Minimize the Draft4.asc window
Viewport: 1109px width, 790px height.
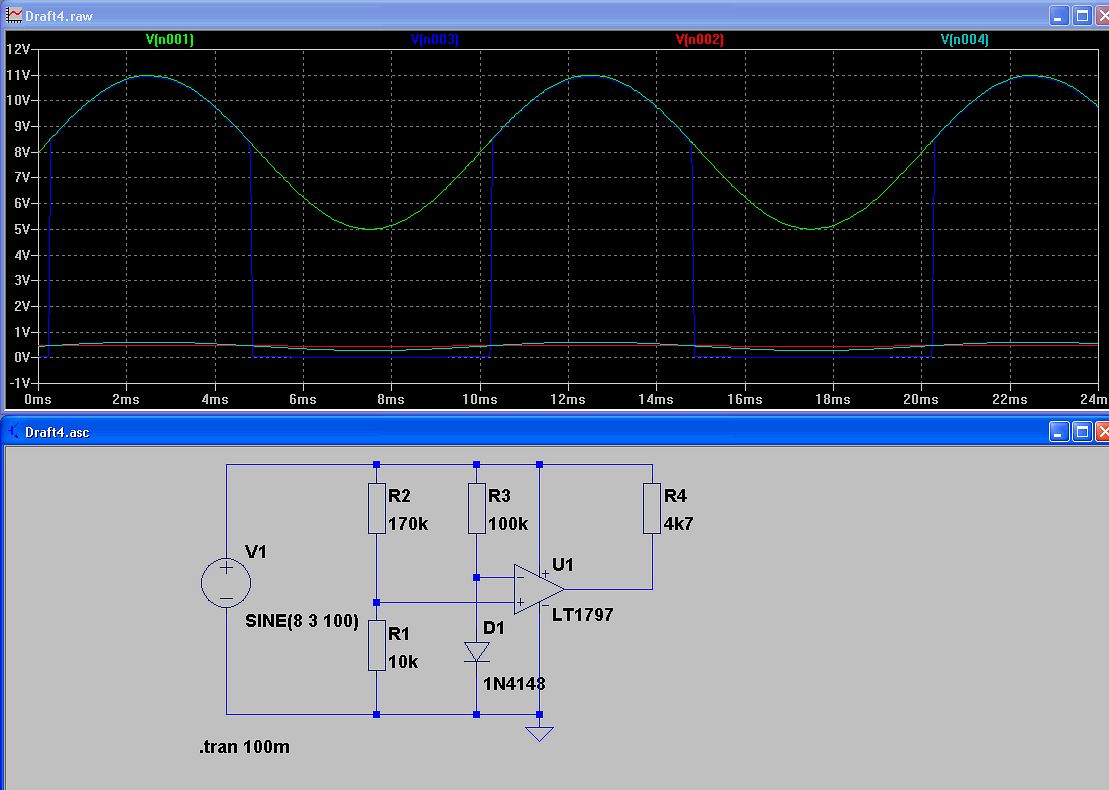click(x=1058, y=431)
